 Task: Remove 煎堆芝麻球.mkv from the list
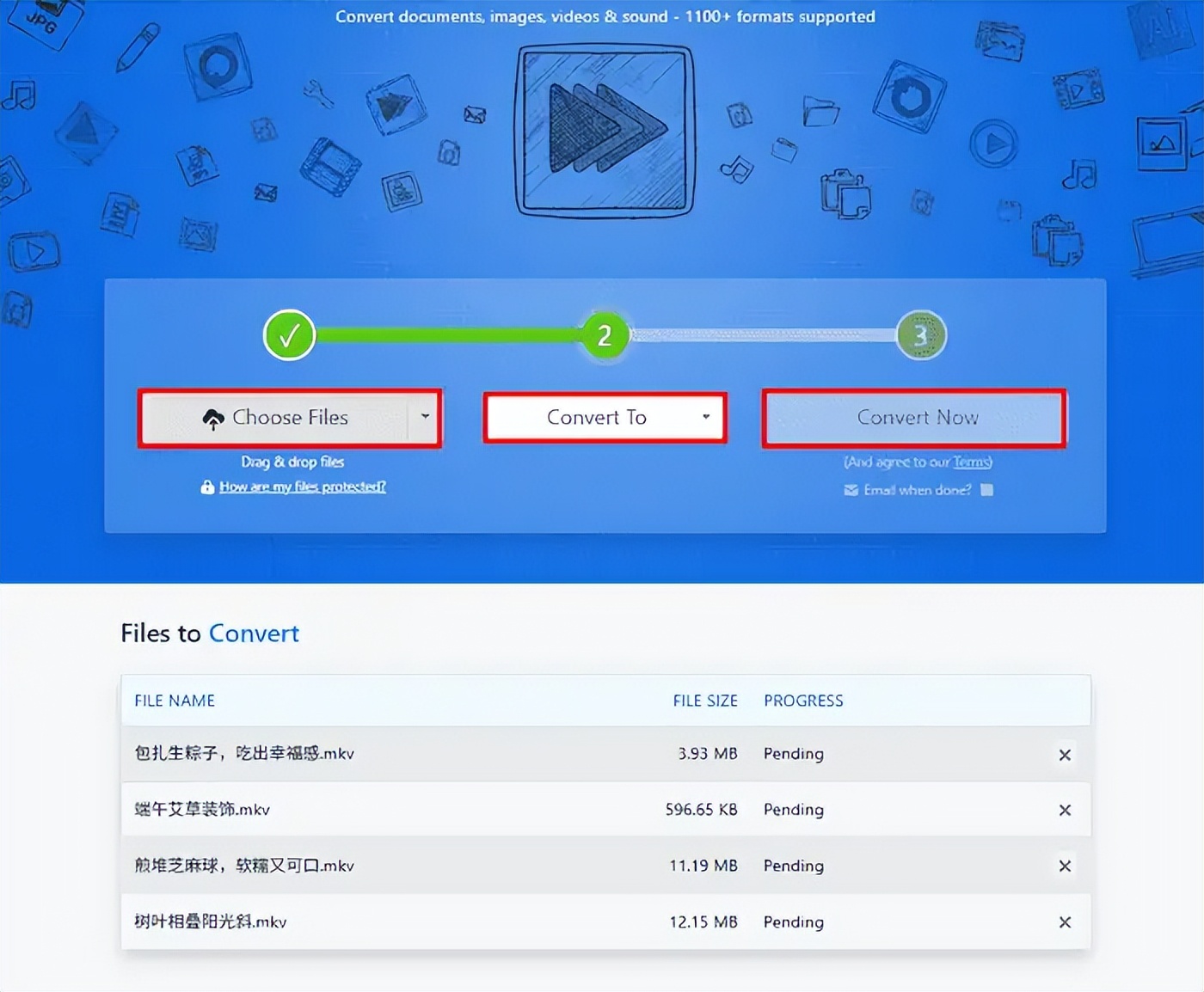pyautogui.click(x=1065, y=866)
